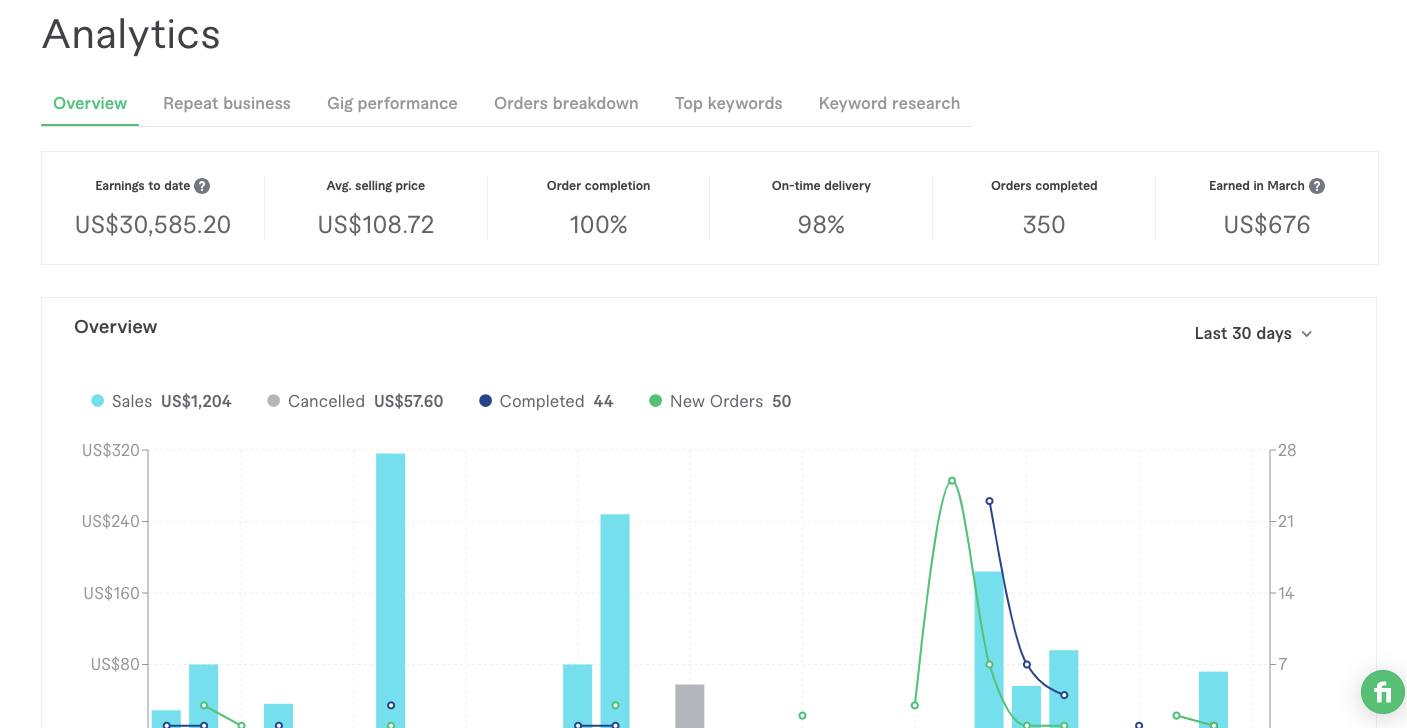Open the Top keywords tab
This screenshot has height=728, width=1407.
click(x=728, y=103)
